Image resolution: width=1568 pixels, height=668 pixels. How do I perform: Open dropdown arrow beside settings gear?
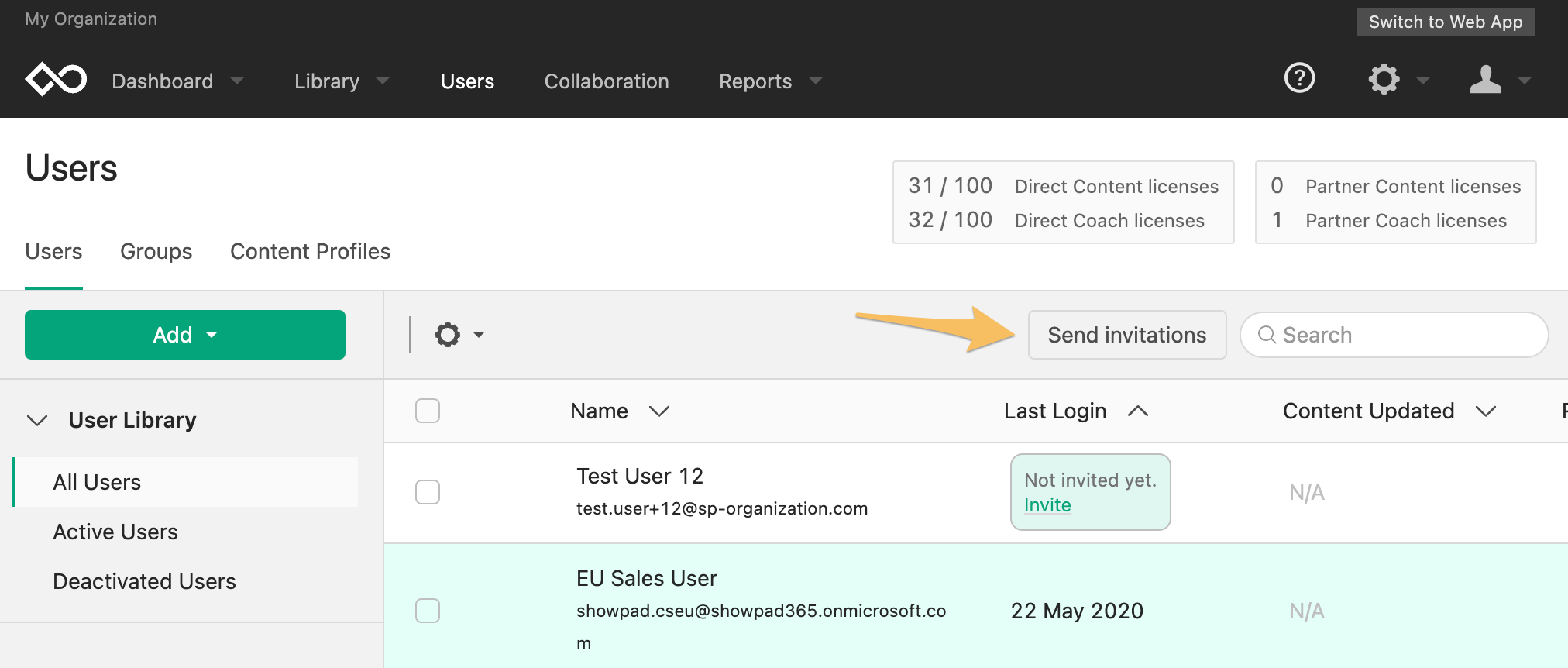(1423, 81)
